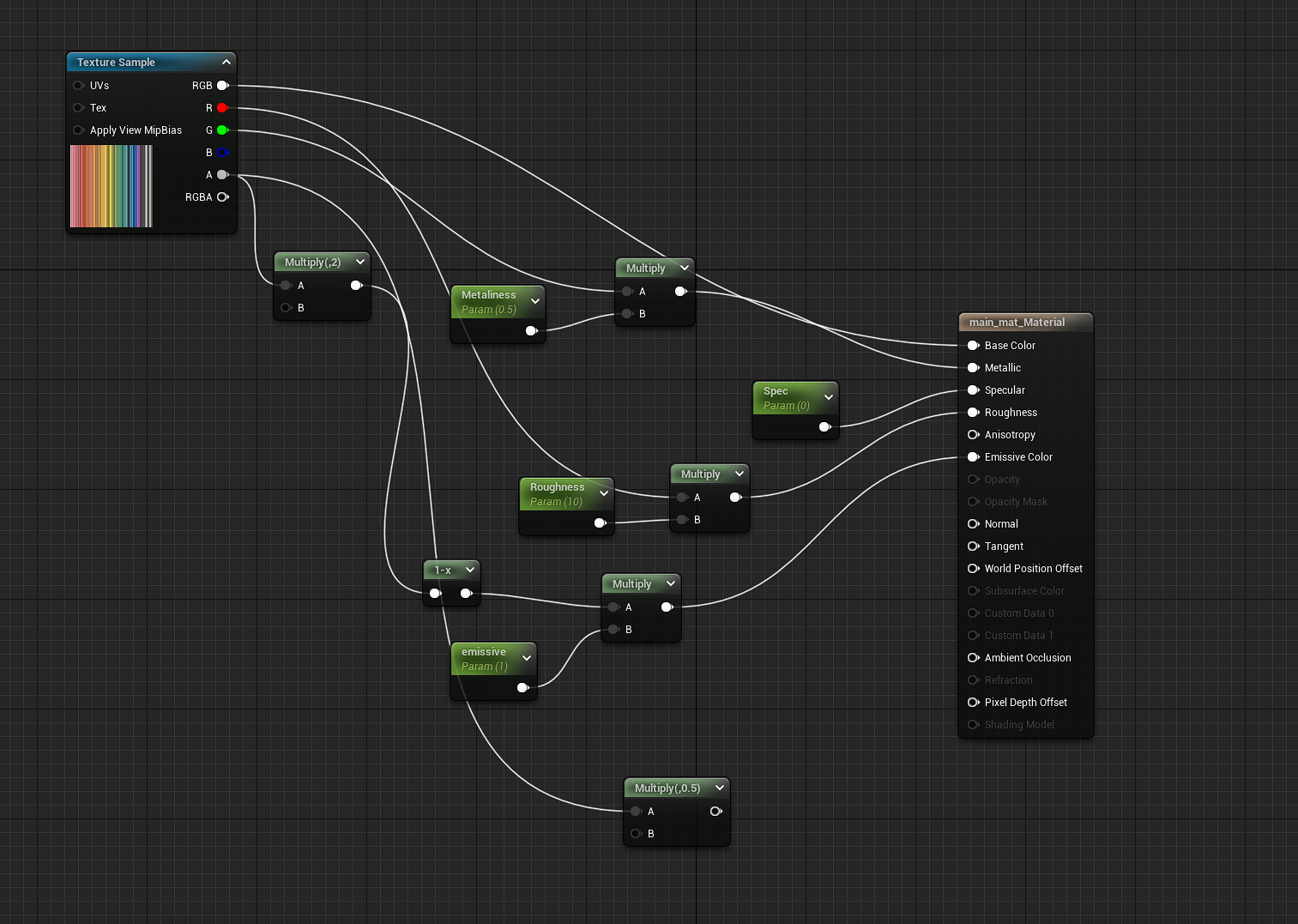Viewport: 1298px width, 924px height.
Task: Expand the Multiply node feeding Metallic
Action: tap(685, 268)
